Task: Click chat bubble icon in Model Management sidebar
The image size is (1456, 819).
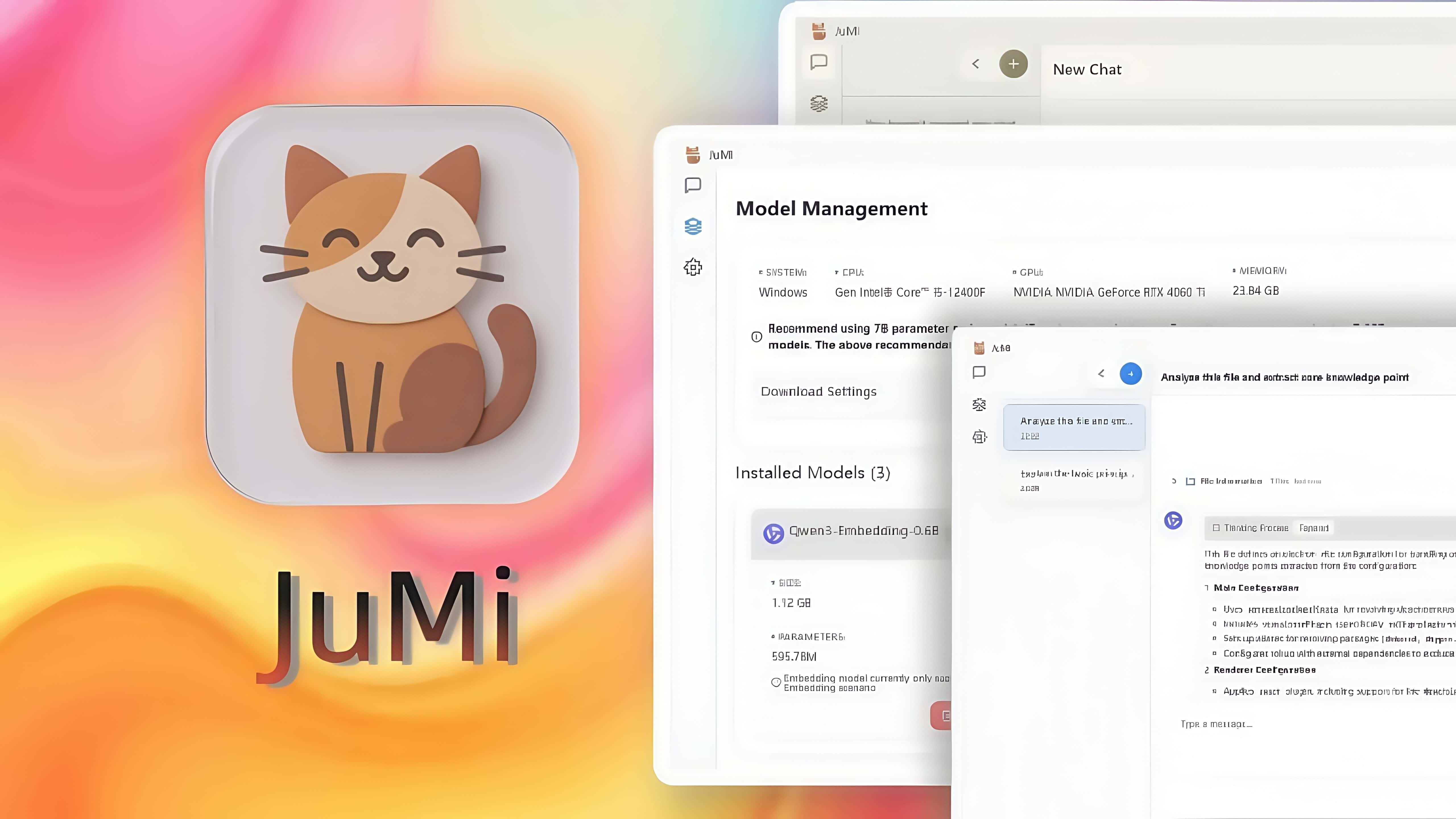Action: click(x=693, y=185)
